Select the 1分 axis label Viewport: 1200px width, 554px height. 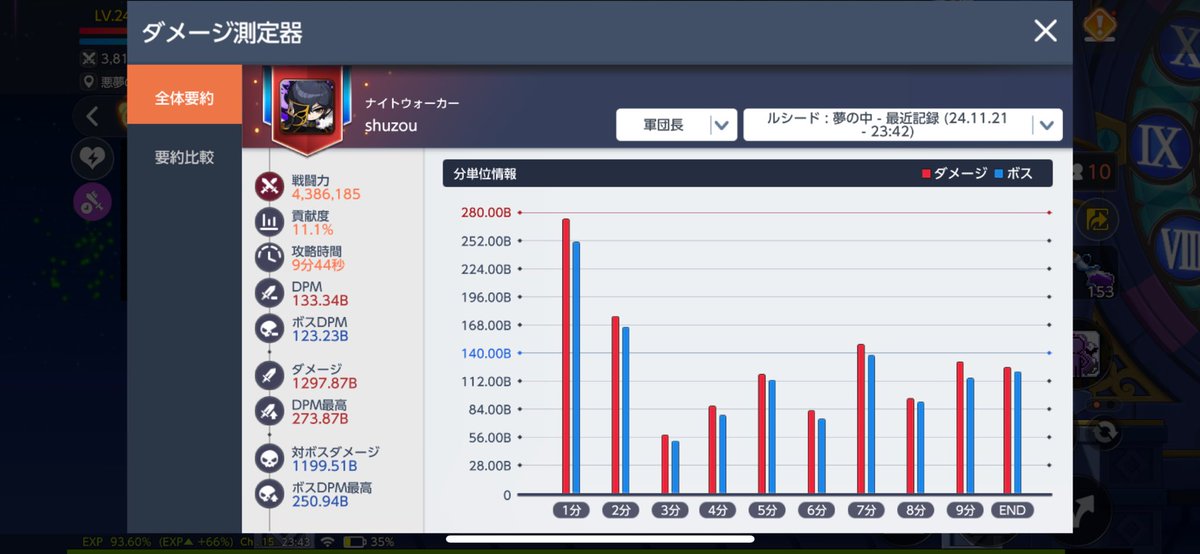click(x=571, y=510)
